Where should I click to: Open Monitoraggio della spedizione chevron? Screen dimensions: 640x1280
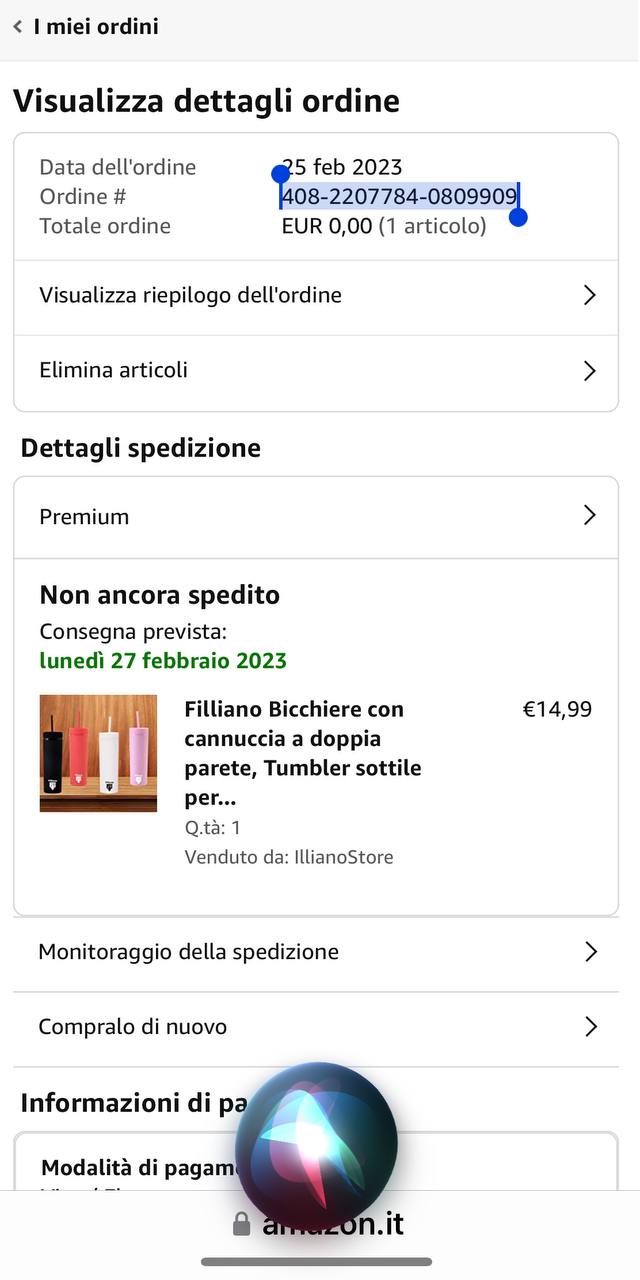[590, 952]
